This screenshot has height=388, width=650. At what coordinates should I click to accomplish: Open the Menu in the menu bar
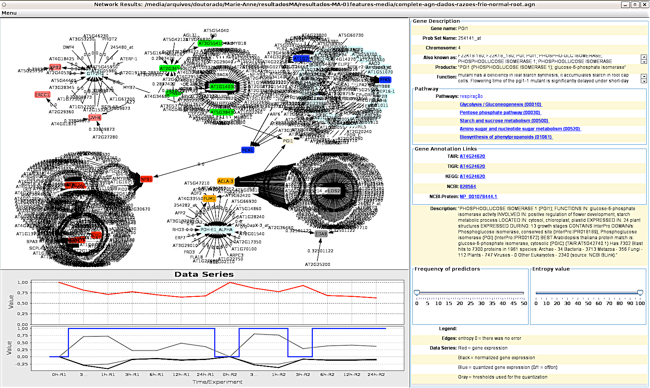[9, 13]
